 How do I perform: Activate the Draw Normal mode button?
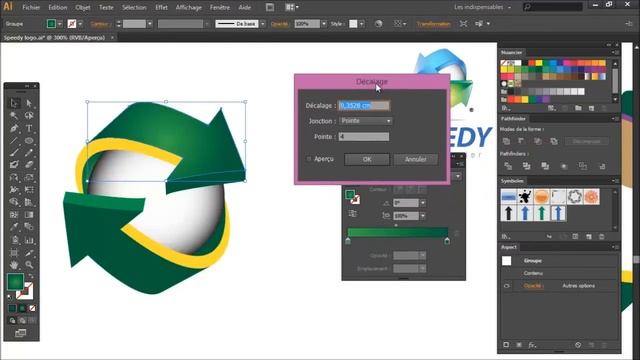click(x=12, y=320)
